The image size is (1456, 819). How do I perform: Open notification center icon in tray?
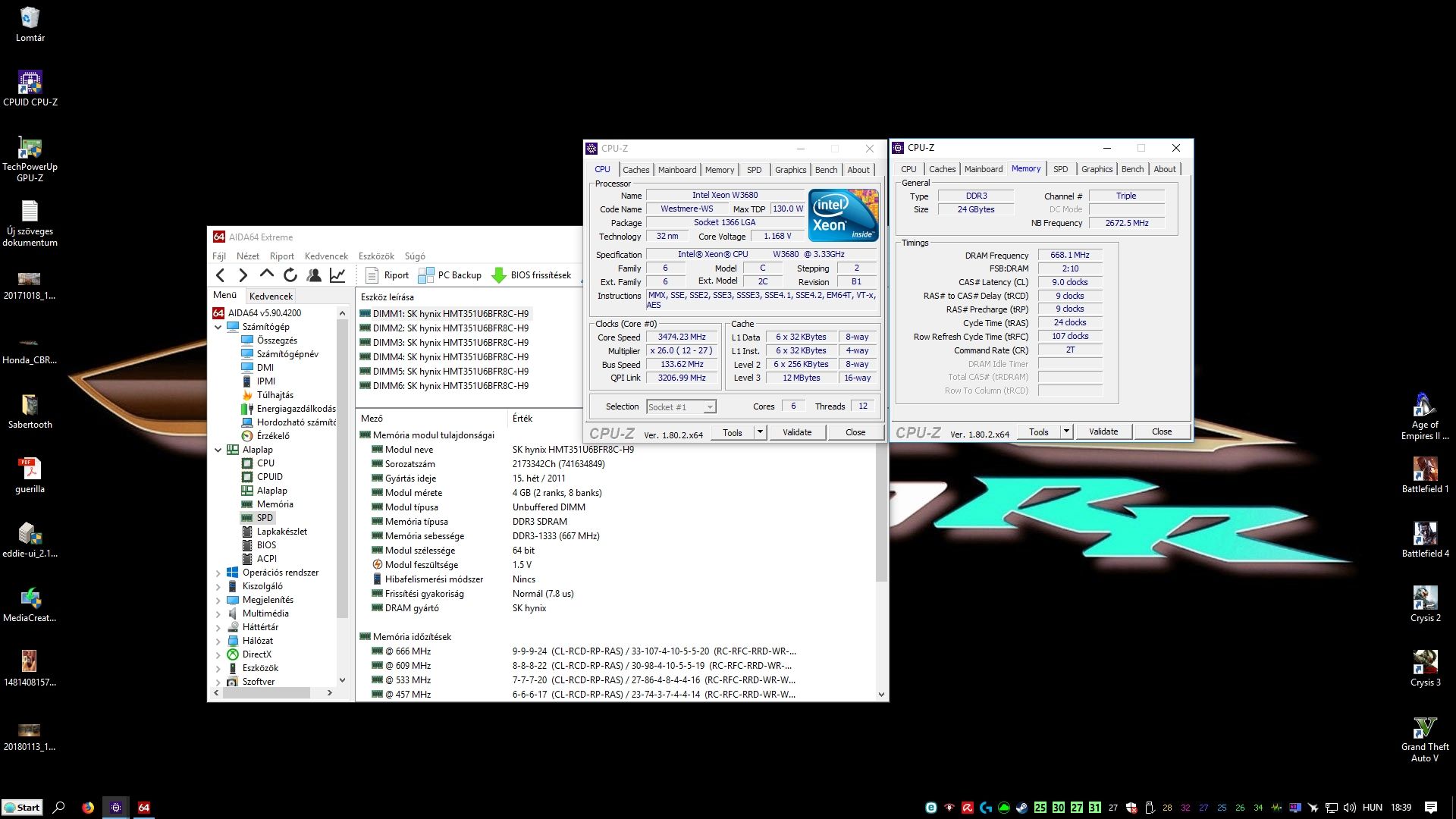pyautogui.click(x=1431, y=808)
